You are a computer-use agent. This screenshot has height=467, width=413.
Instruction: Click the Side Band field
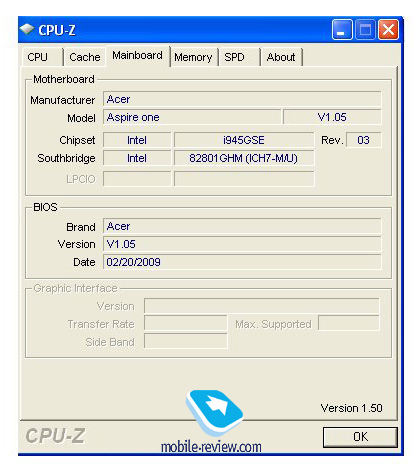click(186, 341)
